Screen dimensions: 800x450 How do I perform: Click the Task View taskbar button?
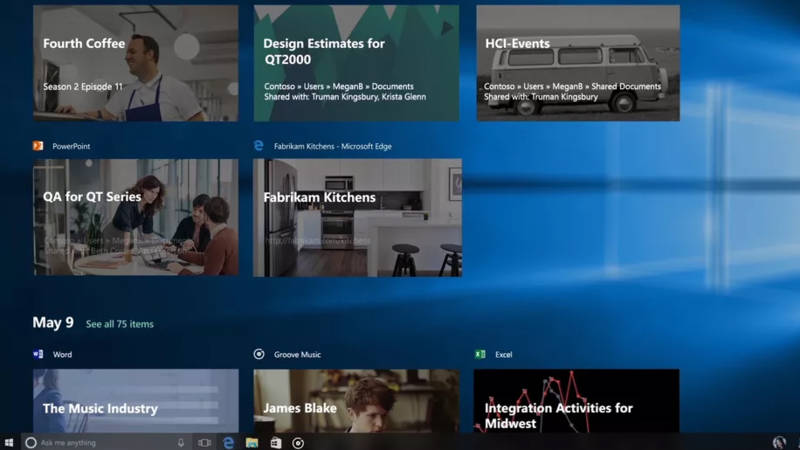(205, 443)
